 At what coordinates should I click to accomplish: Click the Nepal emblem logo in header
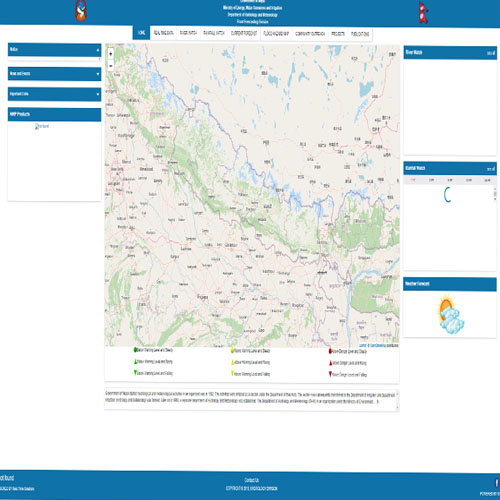point(81,11)
